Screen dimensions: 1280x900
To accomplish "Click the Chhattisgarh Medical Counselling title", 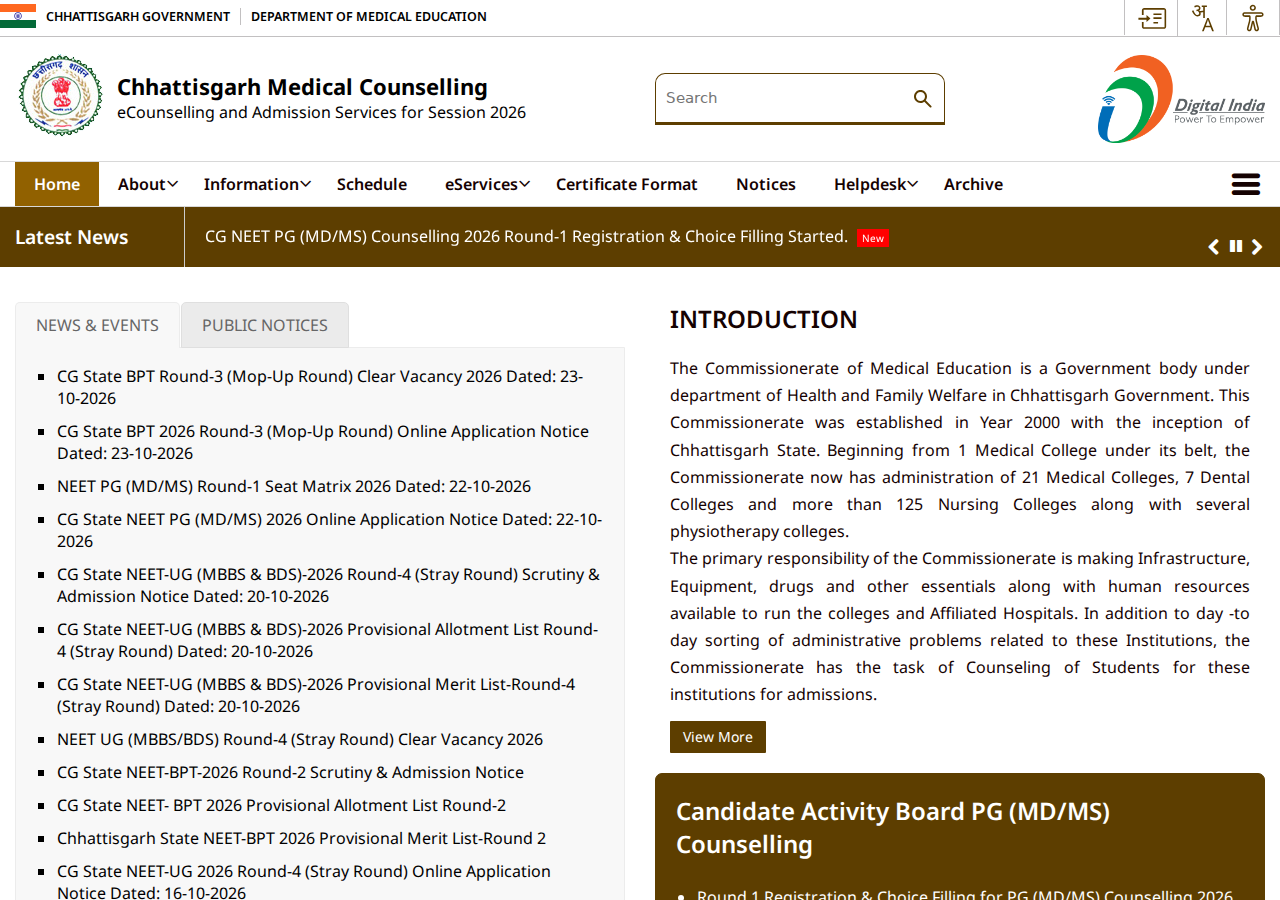I will coord(302,87).
